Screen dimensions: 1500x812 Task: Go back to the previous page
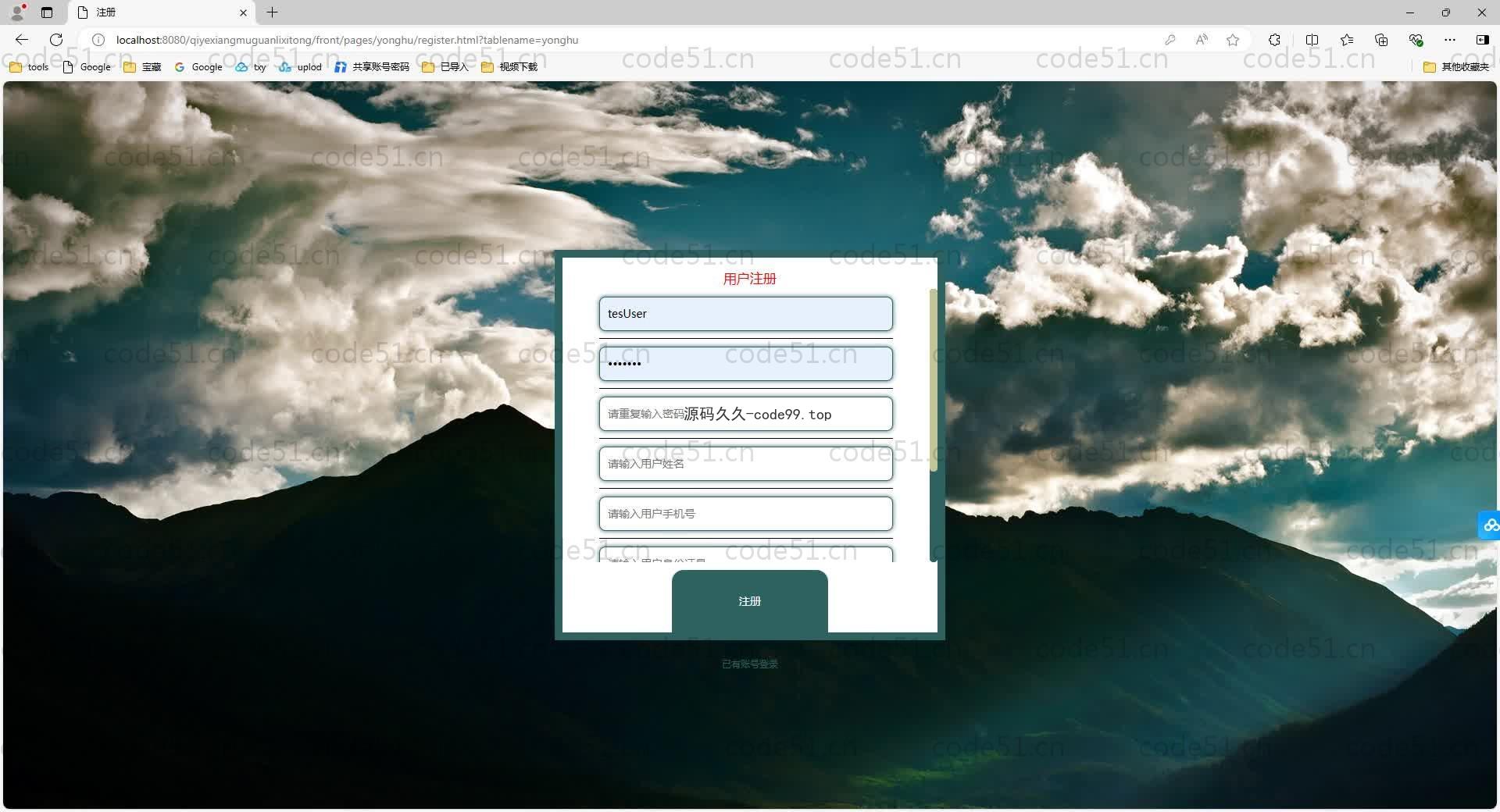tap(22, 40)
